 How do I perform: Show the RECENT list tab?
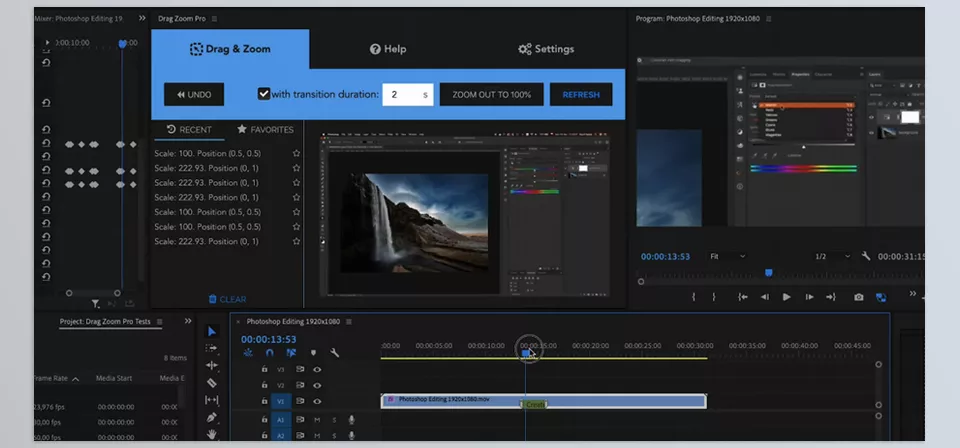[x=189, y=130]
